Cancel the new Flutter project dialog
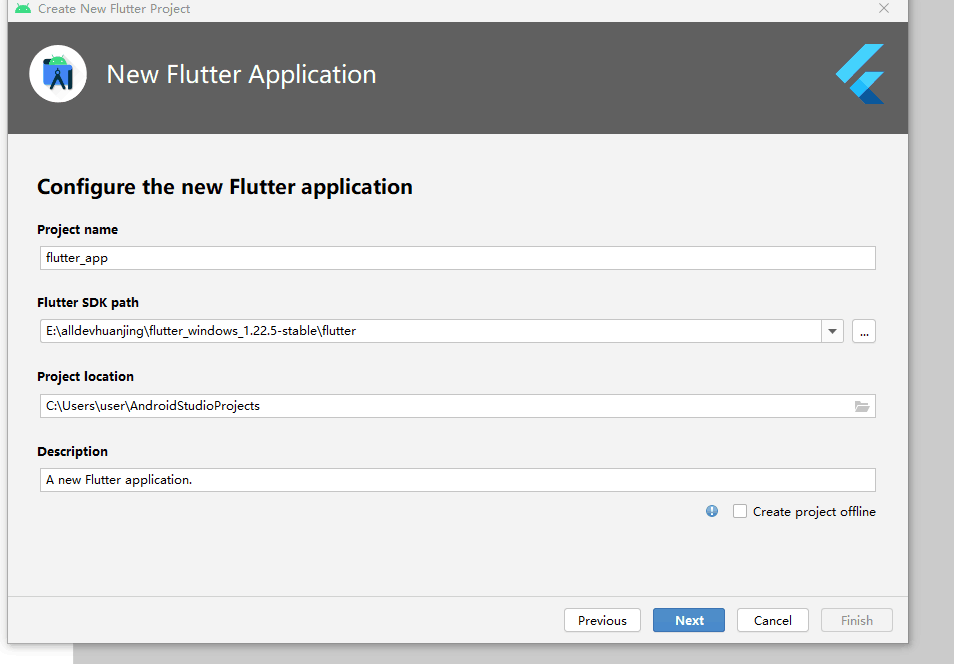The image size is (954, 664). tap(773, 620)
